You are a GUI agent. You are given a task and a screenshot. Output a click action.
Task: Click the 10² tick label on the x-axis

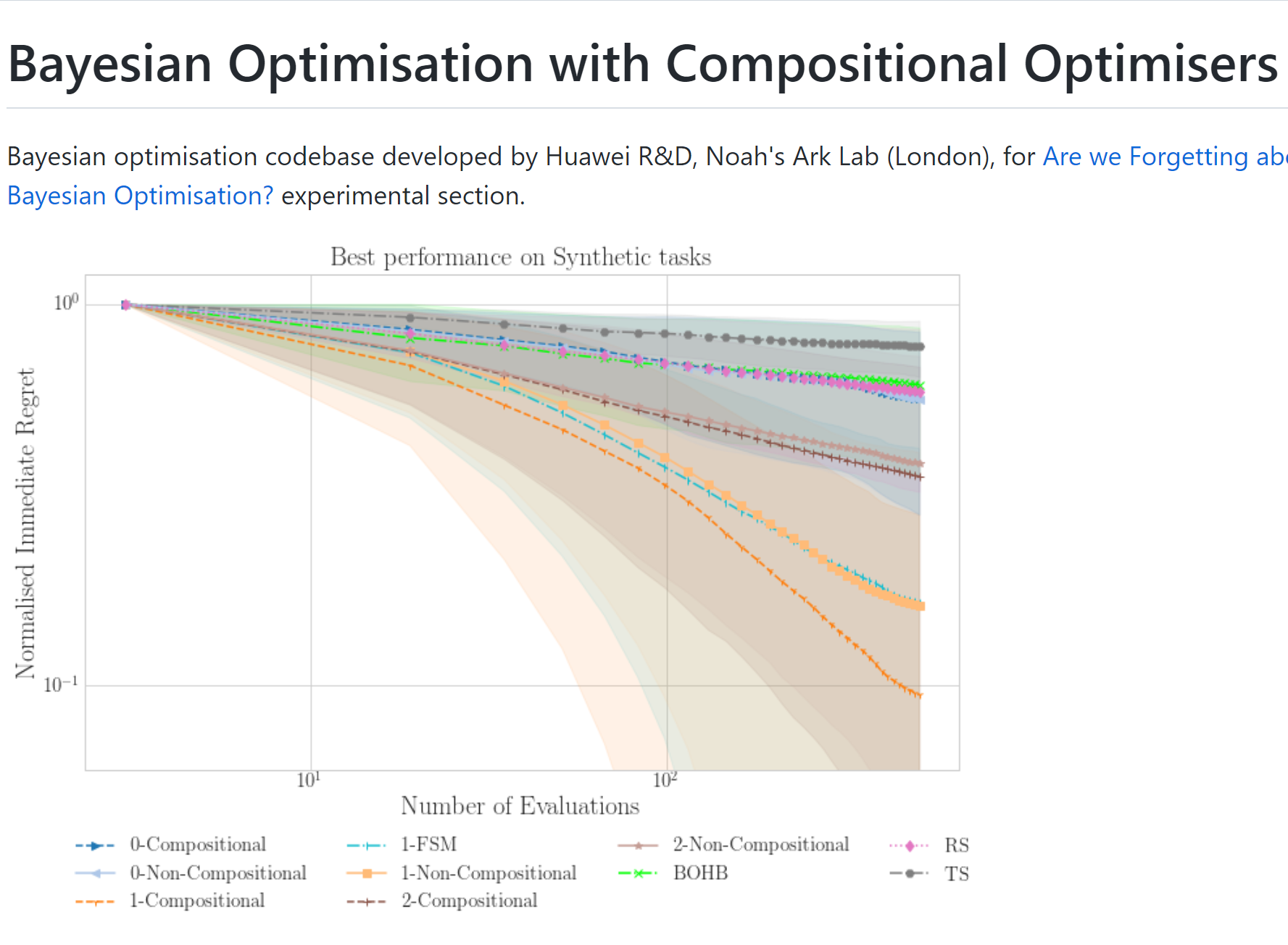(665, 780)
